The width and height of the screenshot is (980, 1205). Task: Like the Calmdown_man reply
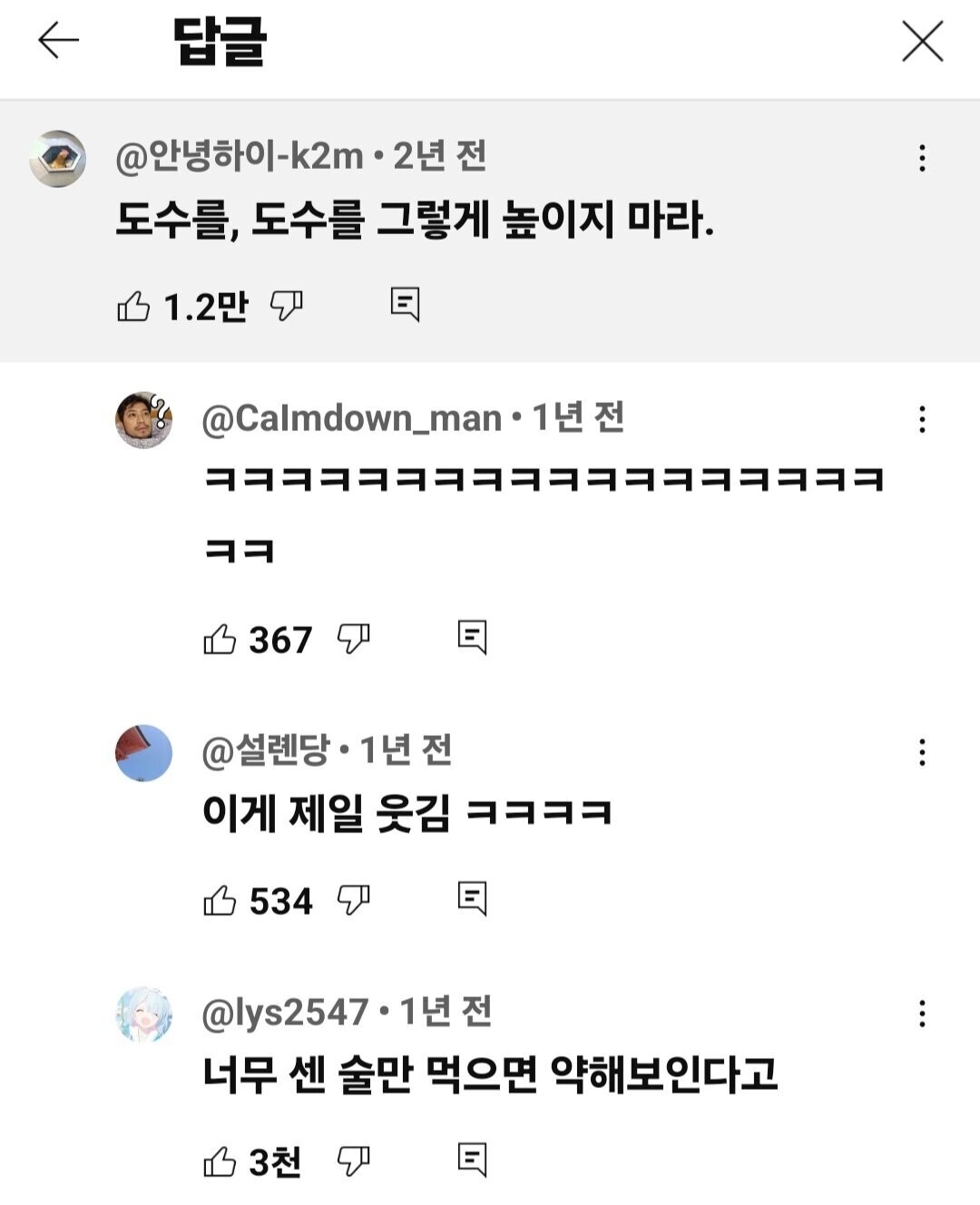coord(220,640)
